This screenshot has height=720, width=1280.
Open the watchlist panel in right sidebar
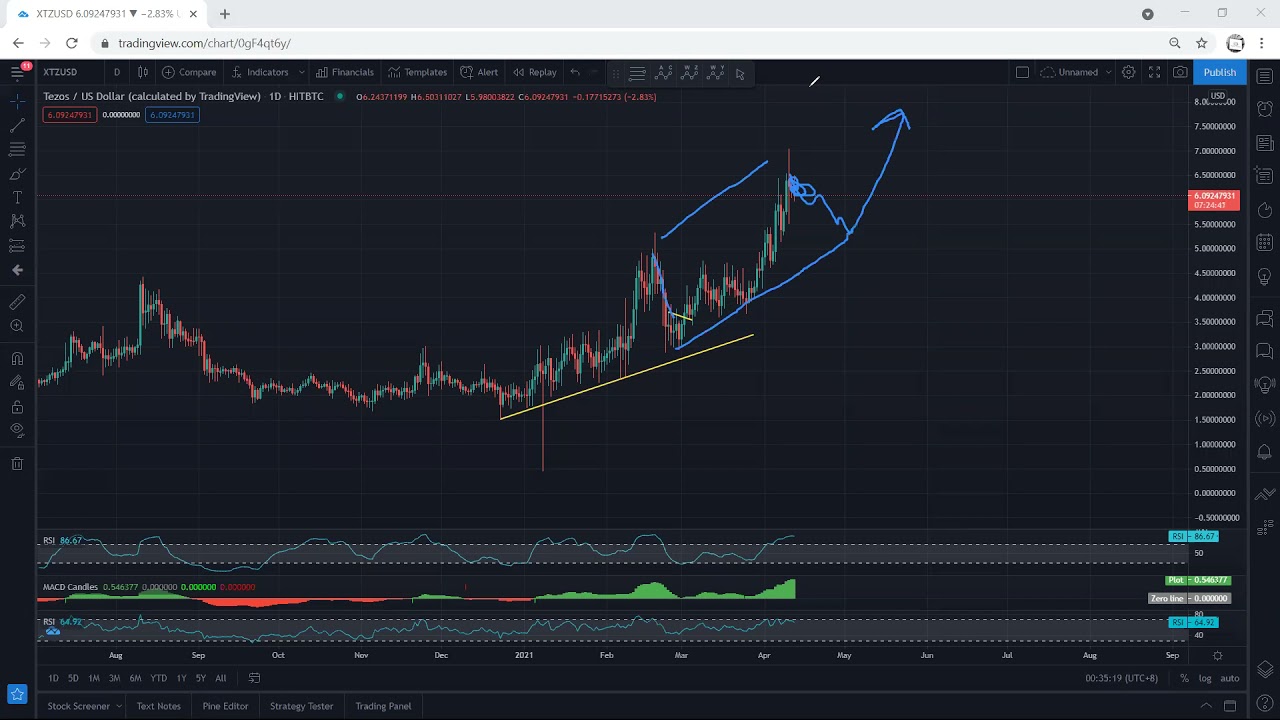[x=1265, y=77]
